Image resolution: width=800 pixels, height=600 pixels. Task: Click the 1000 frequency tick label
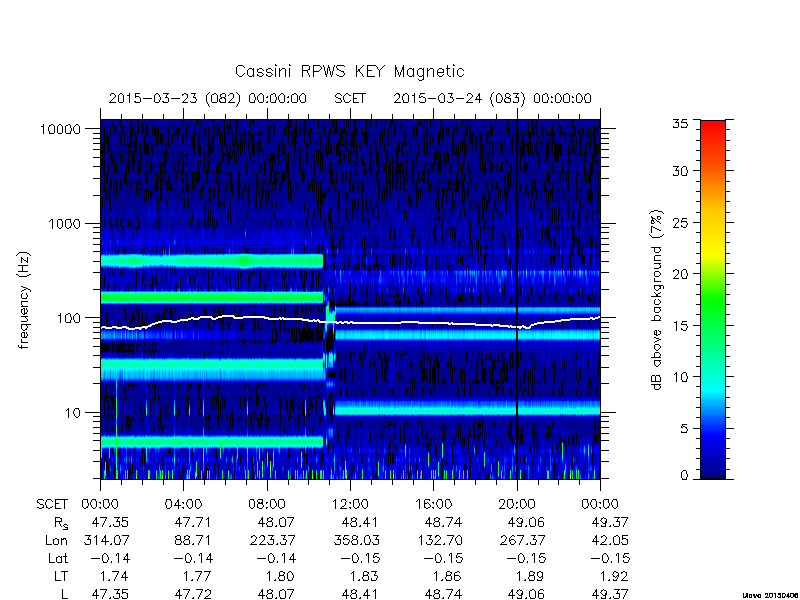65,223
